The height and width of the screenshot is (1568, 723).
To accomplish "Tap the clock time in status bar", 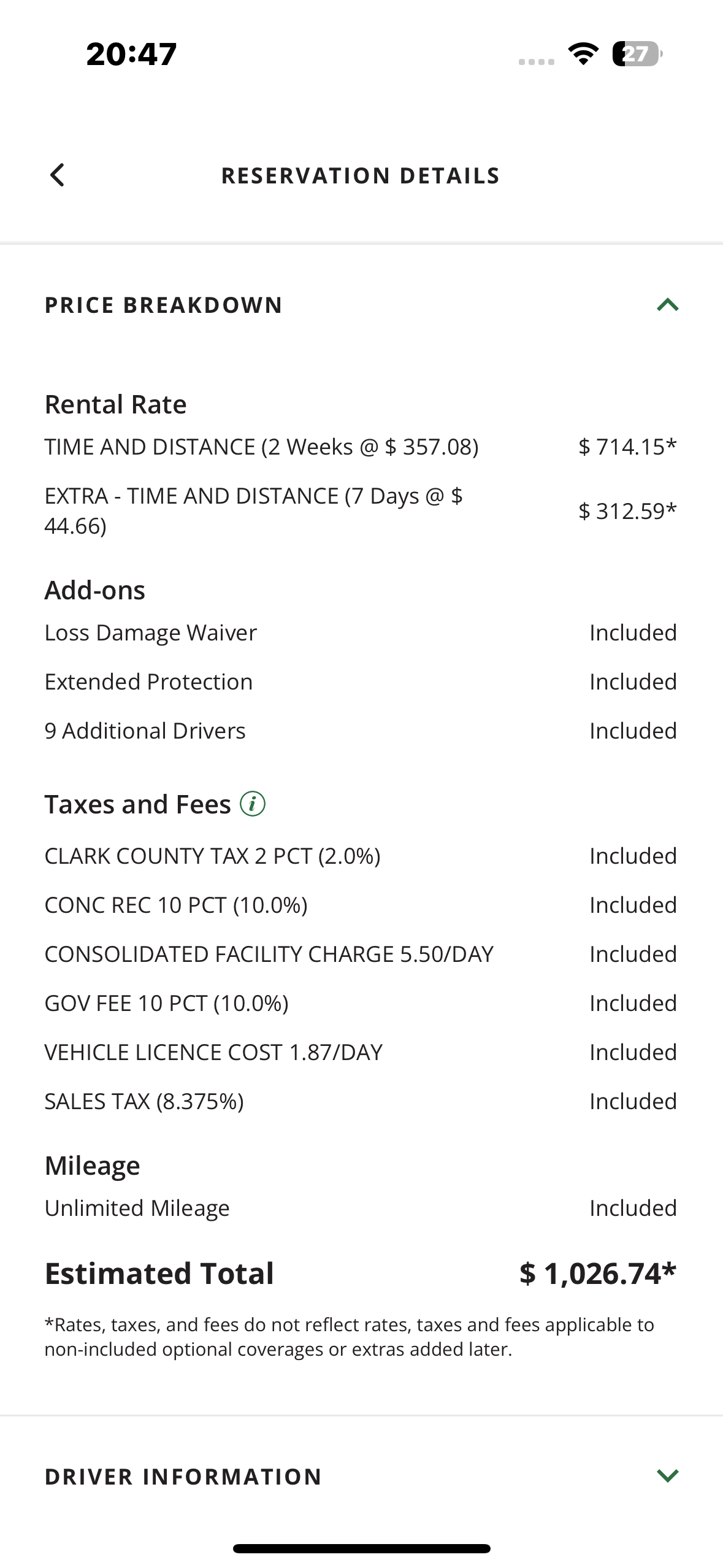I will 131,54.
